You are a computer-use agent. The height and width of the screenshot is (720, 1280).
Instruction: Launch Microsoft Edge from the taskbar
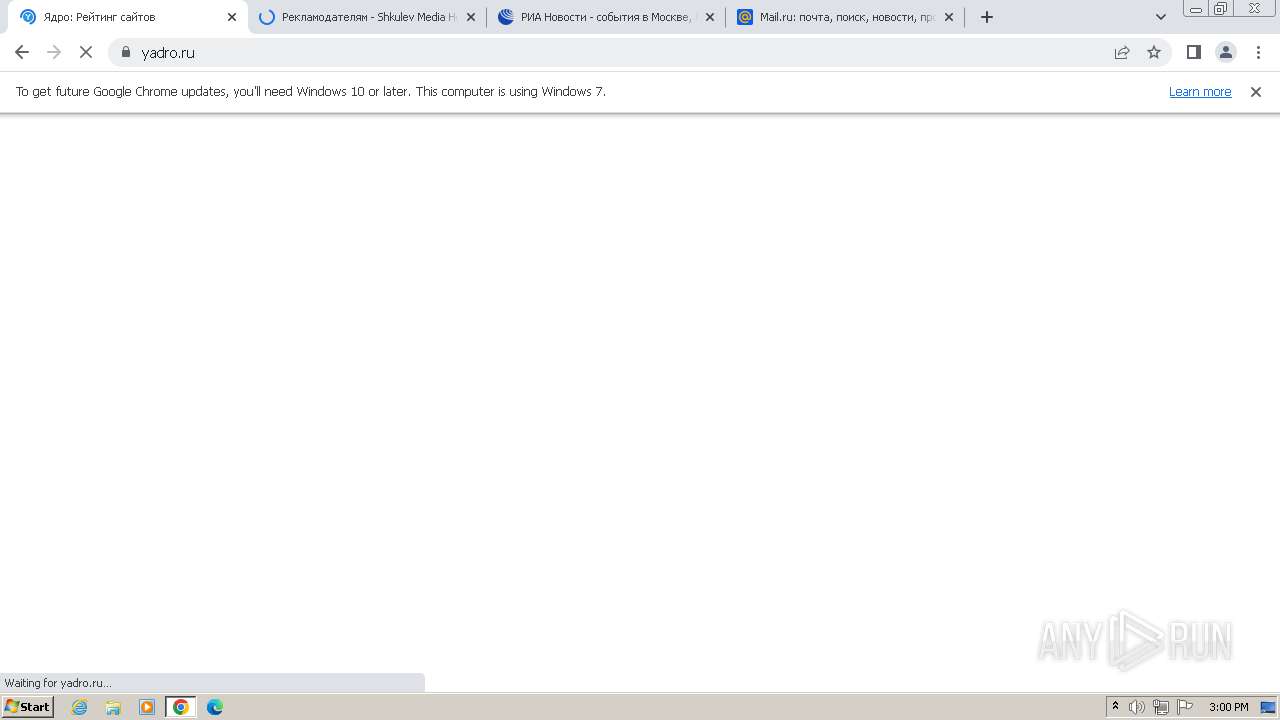click(215, 707)
